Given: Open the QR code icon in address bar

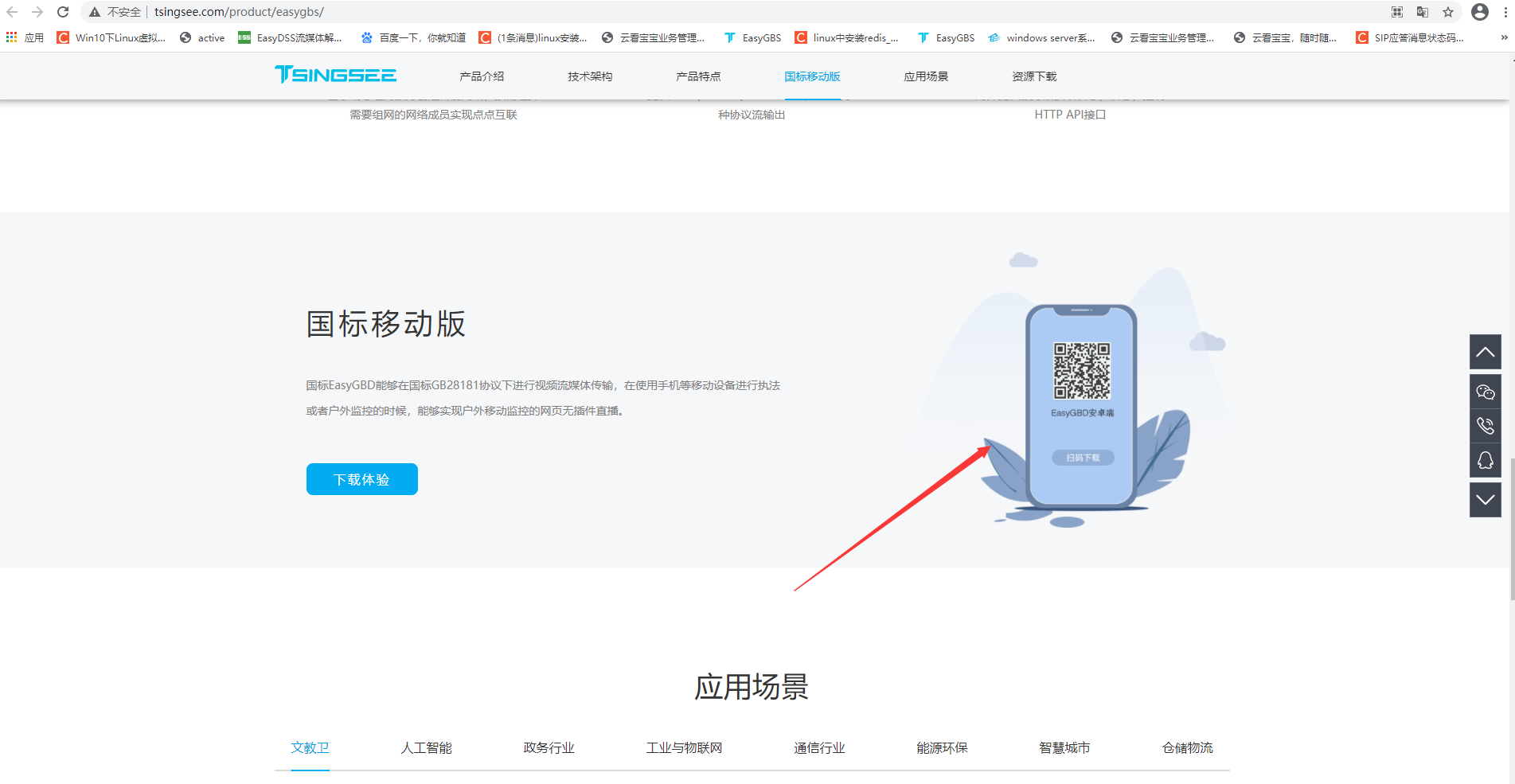Looking at the screenshot, I should click(1397, 12).
